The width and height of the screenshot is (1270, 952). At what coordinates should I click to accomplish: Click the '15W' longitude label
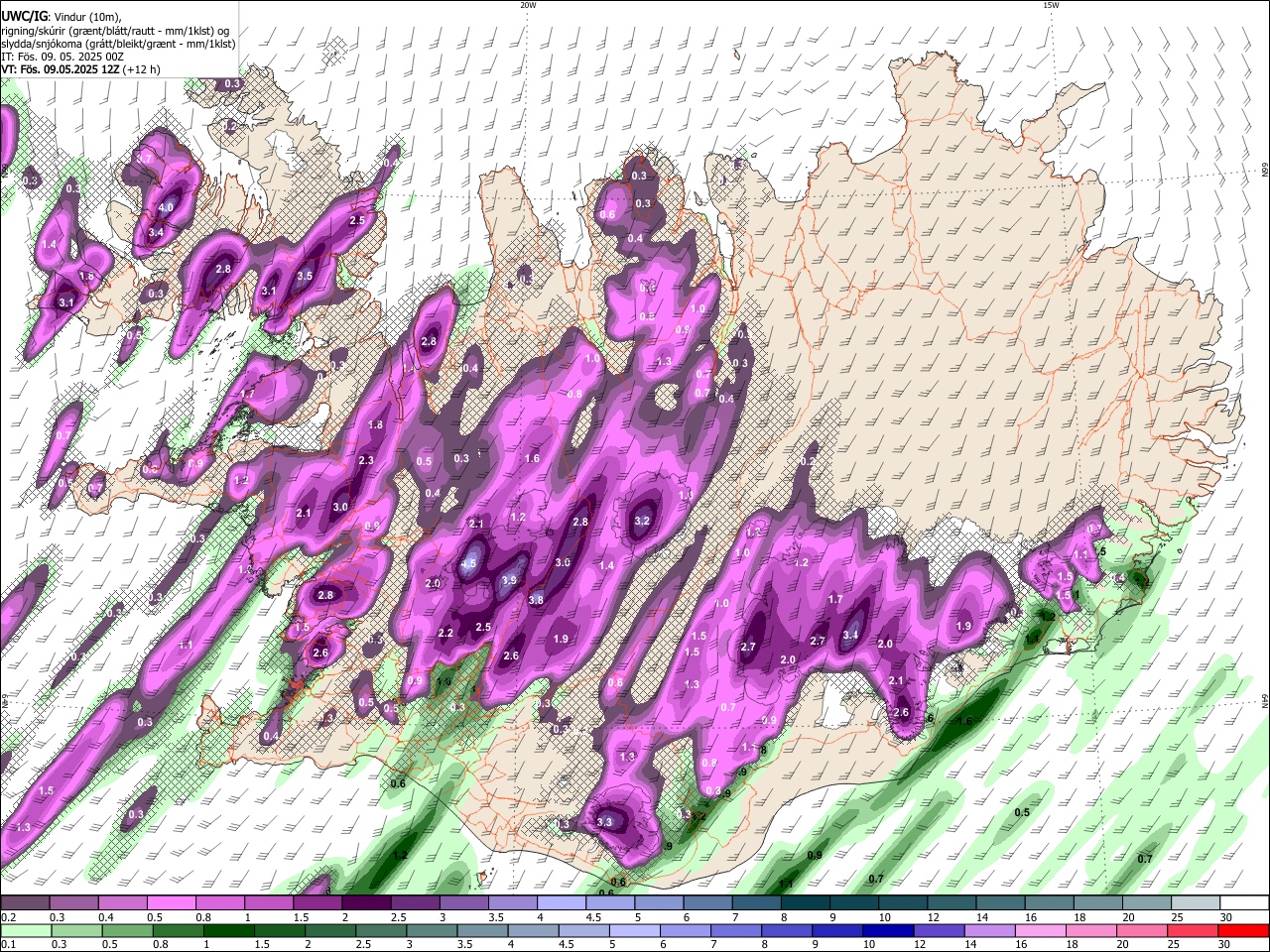[x=1051, y=5]
